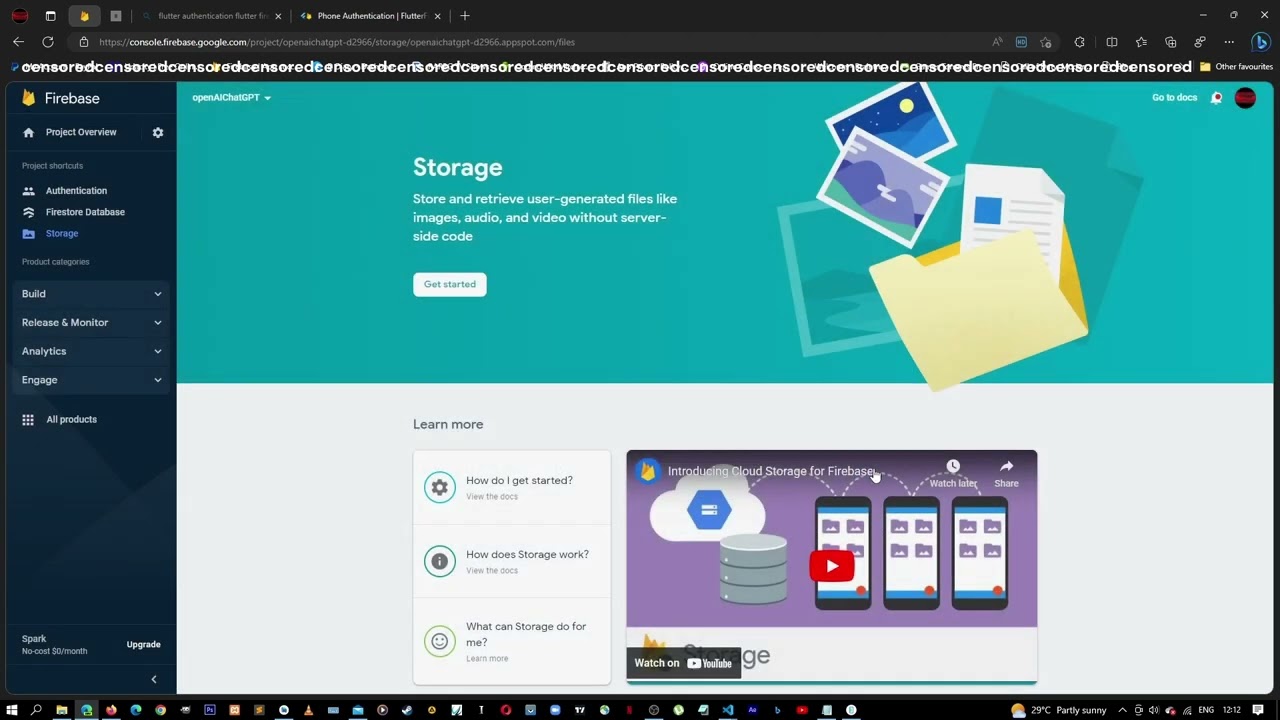This screenshot has height=720, width=1280.
Task: Open Edge settings and more menu
Action: (1229, 42)
